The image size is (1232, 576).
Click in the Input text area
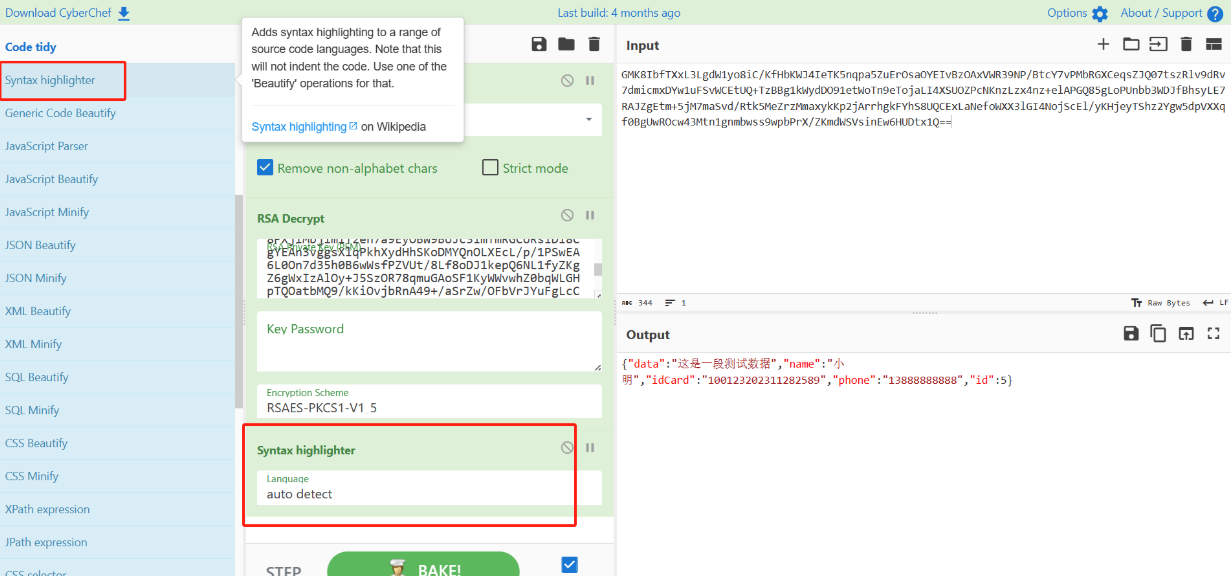(x=923, y=180)
